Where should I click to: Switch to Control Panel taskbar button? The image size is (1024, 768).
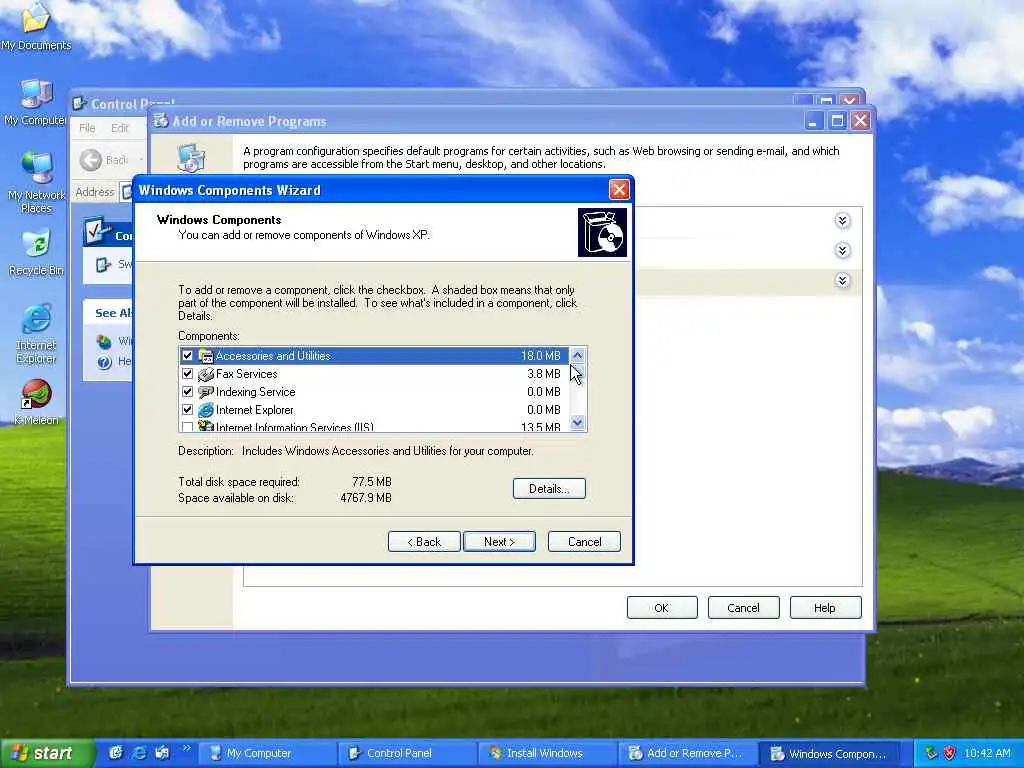click(x=406, y=754)
